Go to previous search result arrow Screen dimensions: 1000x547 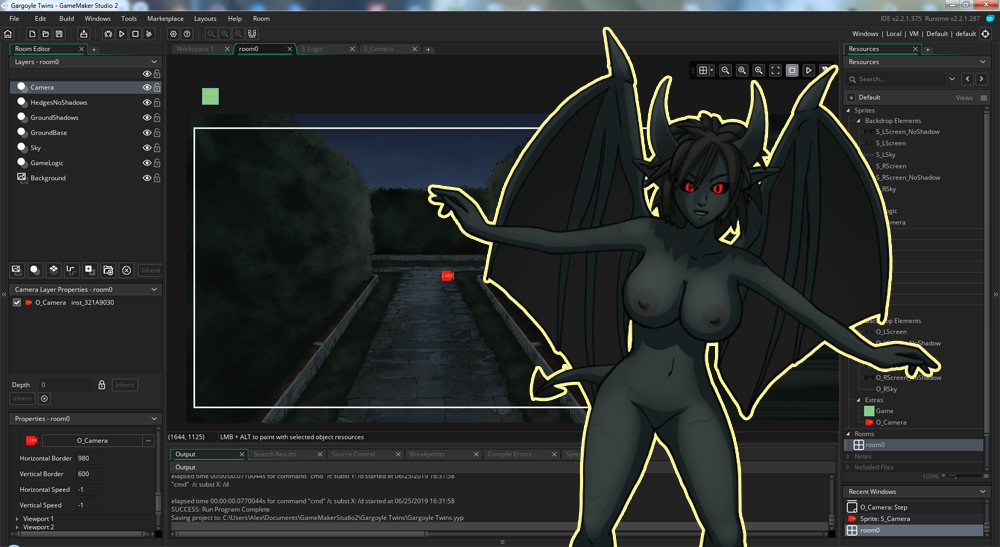click(967, 79)
